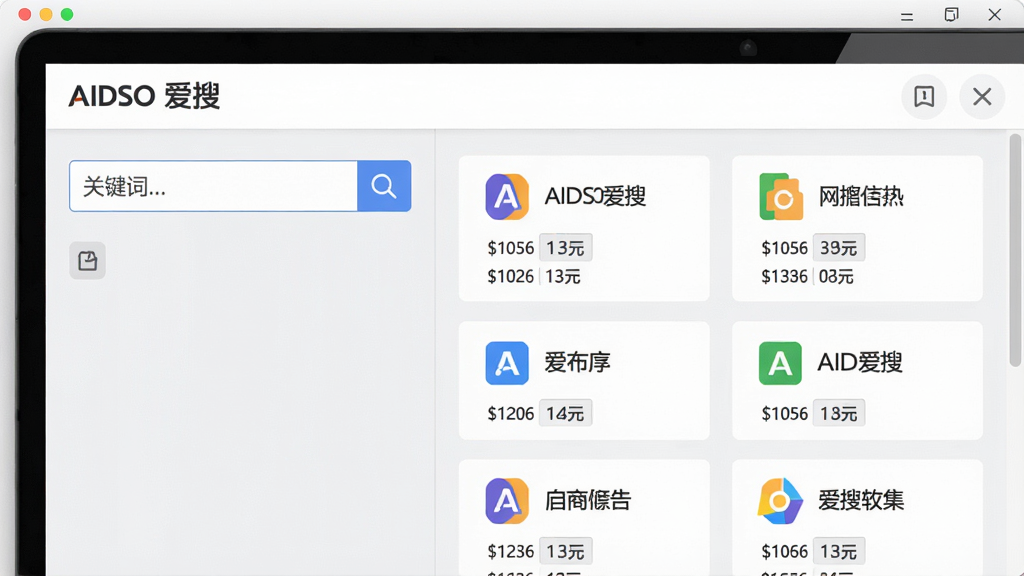Open the 启商僫告 card title
Viewport: 1024px width, 576px height.
coord(588,500)
